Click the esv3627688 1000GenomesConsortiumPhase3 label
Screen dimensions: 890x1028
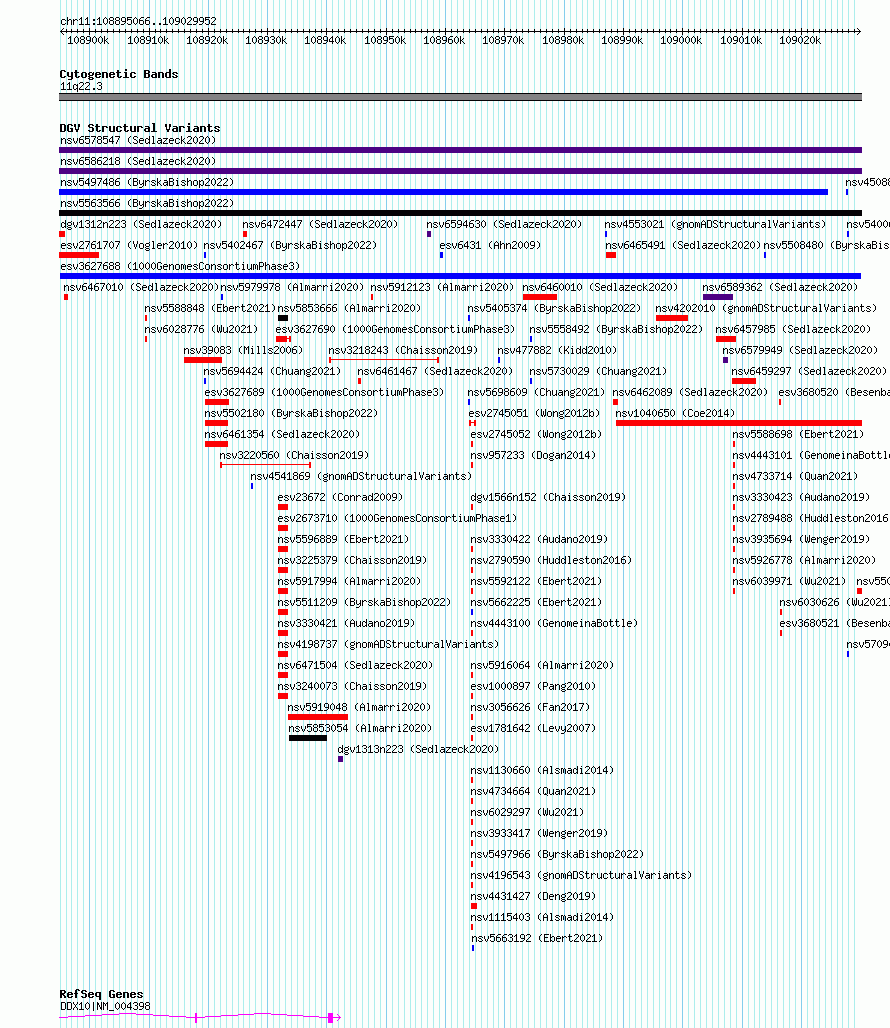180,266
